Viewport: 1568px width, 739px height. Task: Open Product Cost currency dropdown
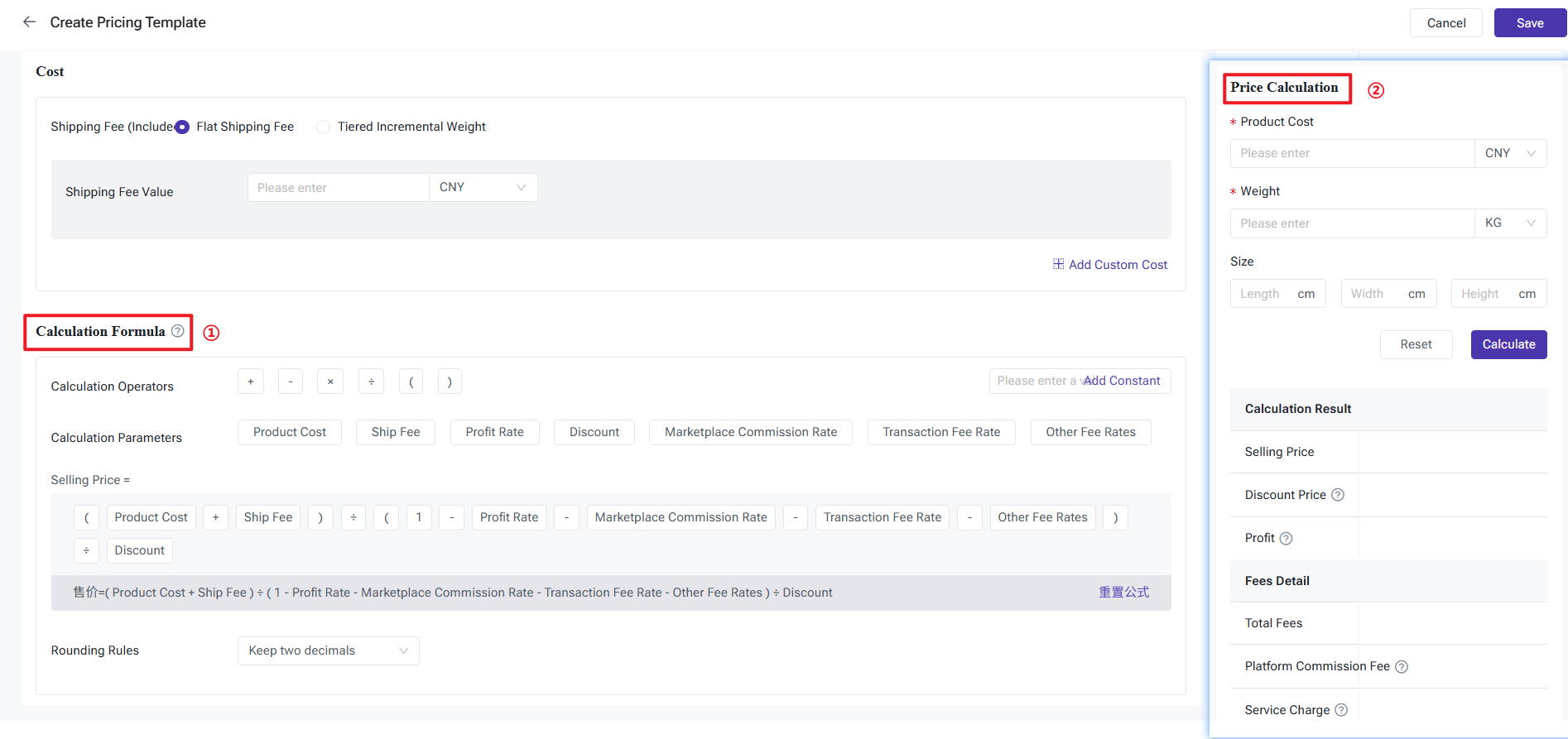tap(1510, 153)
